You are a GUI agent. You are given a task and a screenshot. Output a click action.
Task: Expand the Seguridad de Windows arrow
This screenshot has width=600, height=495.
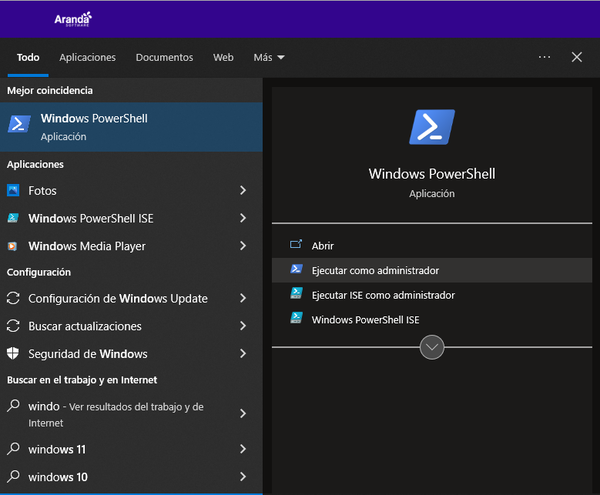[243, 353]
